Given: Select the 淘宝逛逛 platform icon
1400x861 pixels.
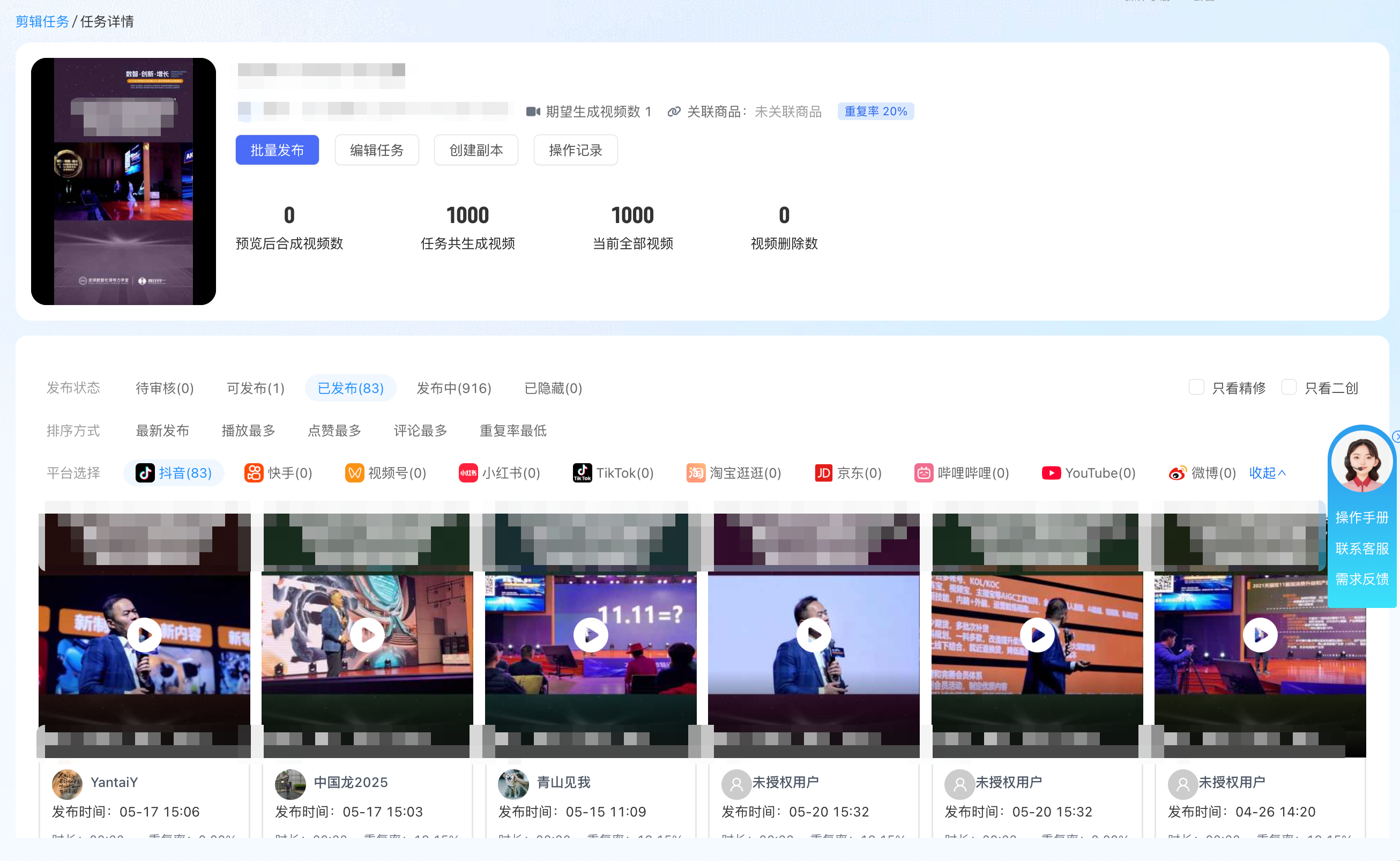Looking at the screenshot, I should (696, 473).
